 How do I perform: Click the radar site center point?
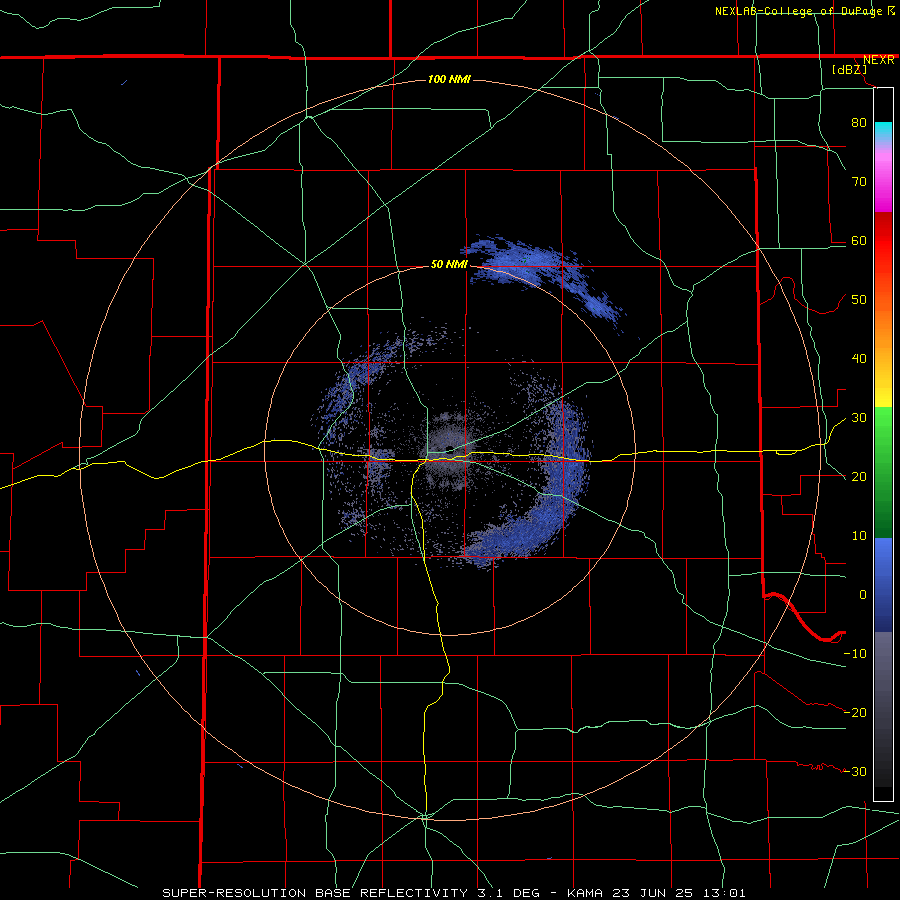coord(449,449)
